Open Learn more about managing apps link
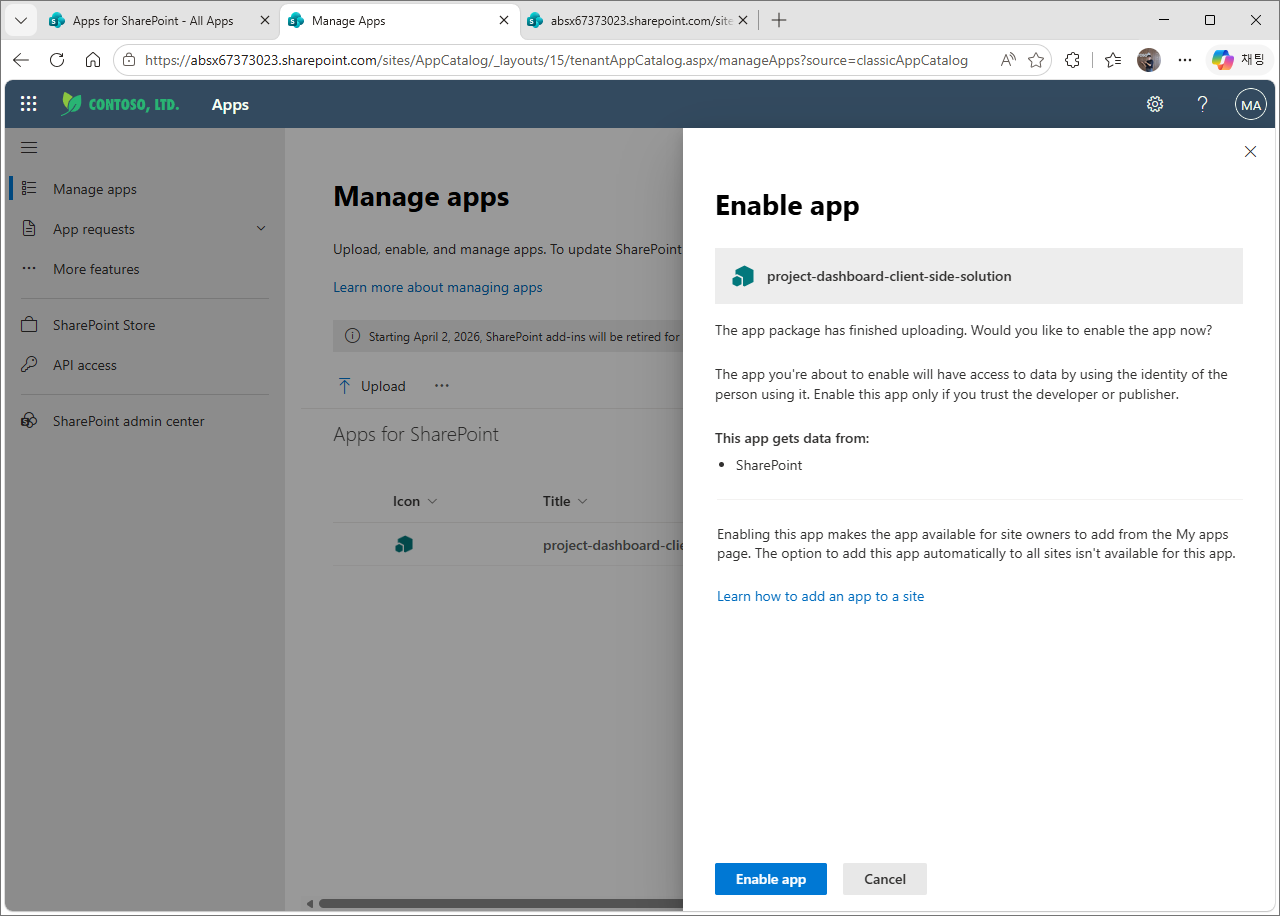The height and width of the screenshot is (916, 1280). (x=438, y=287)
